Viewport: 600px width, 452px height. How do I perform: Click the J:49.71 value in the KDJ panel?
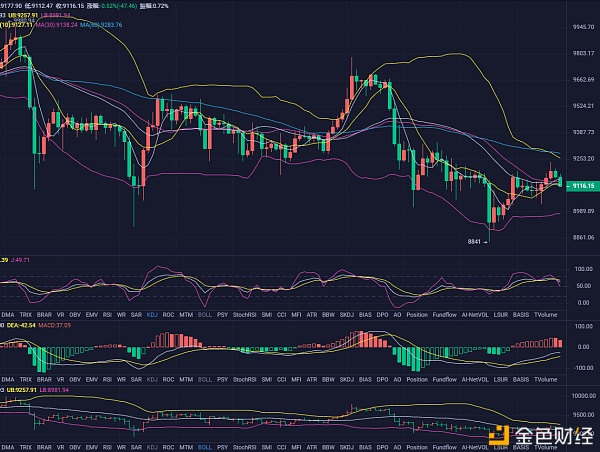pyautogui.click(x=20, y=260)
